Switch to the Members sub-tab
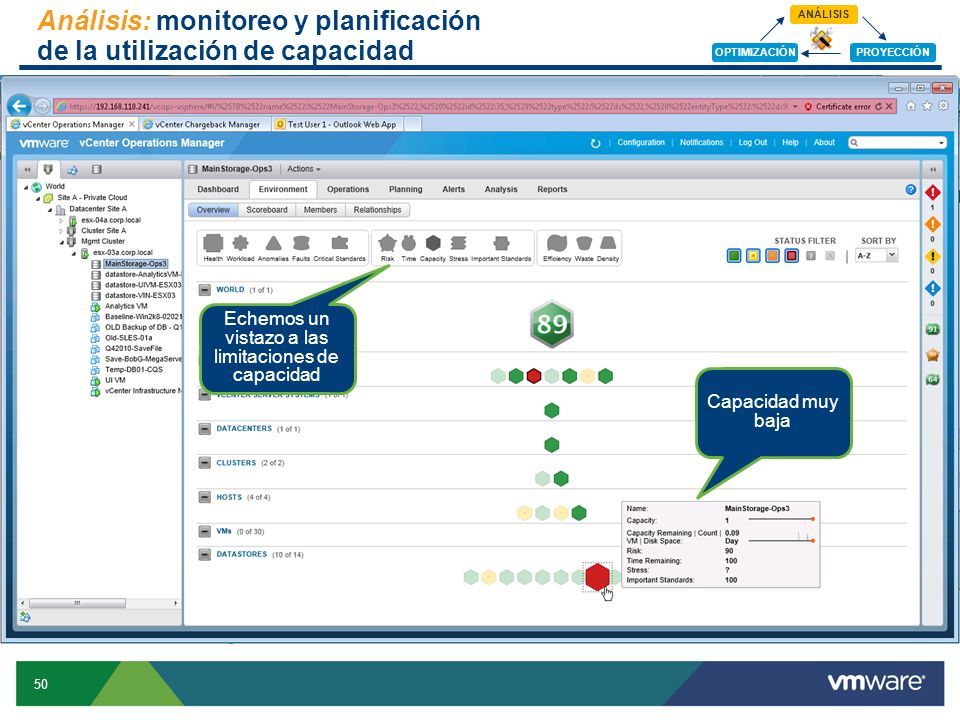 point(320,210)
